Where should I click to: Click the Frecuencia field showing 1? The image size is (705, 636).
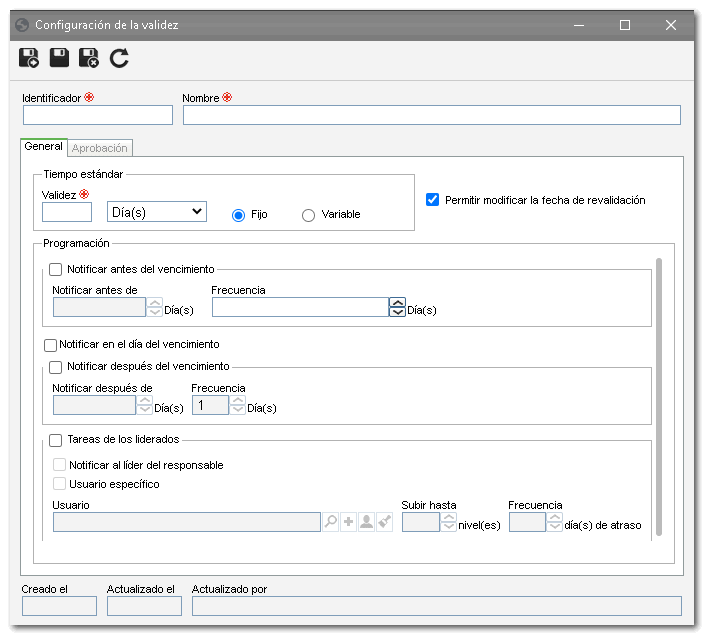tap(210, 405)
